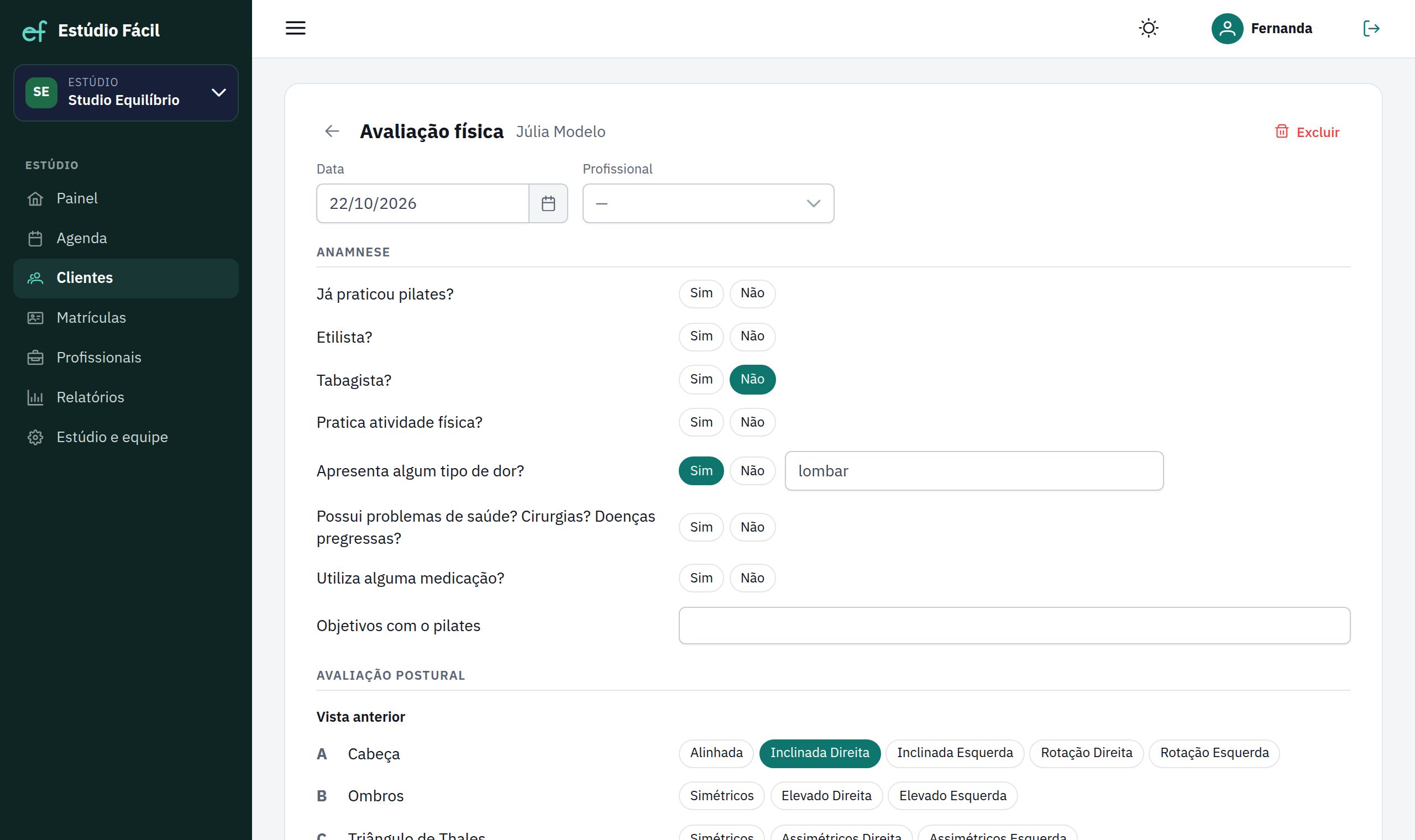
Task: Open the Estúdio e equipe label
Action: click(112, 437)
